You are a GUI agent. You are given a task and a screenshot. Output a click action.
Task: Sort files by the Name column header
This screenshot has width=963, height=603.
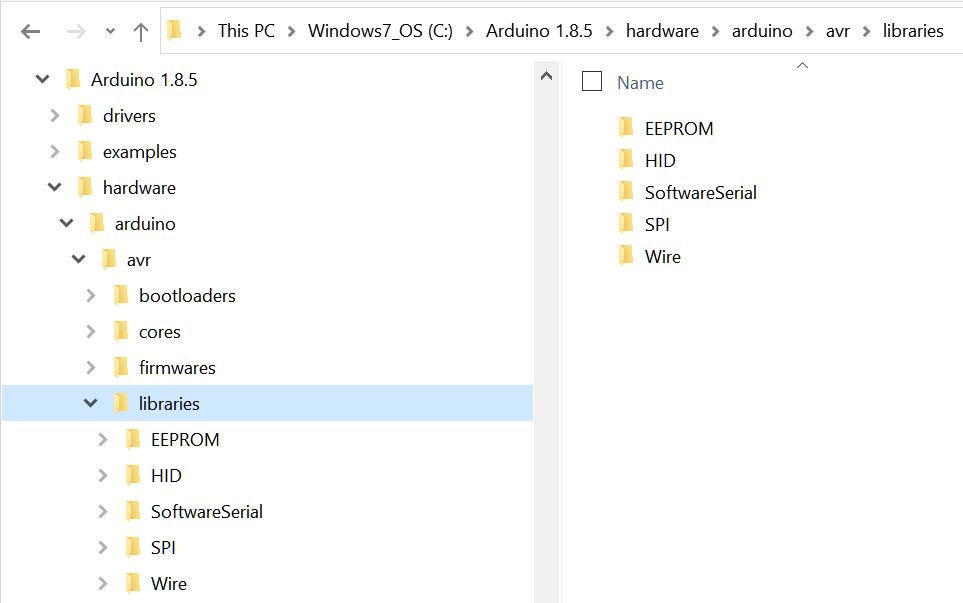click(x=640, y=83)
